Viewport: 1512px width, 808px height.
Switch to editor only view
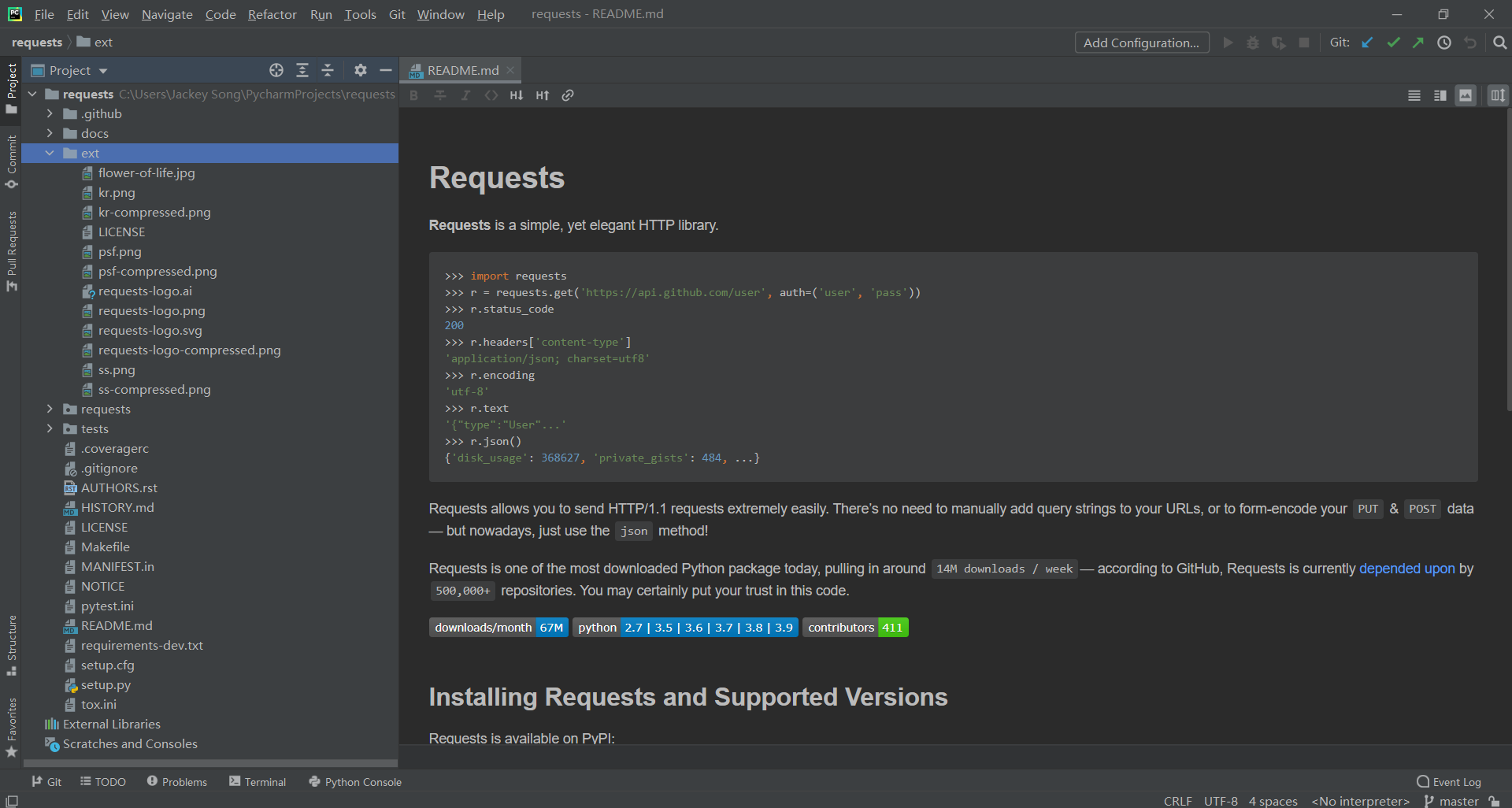(1414, 95)
